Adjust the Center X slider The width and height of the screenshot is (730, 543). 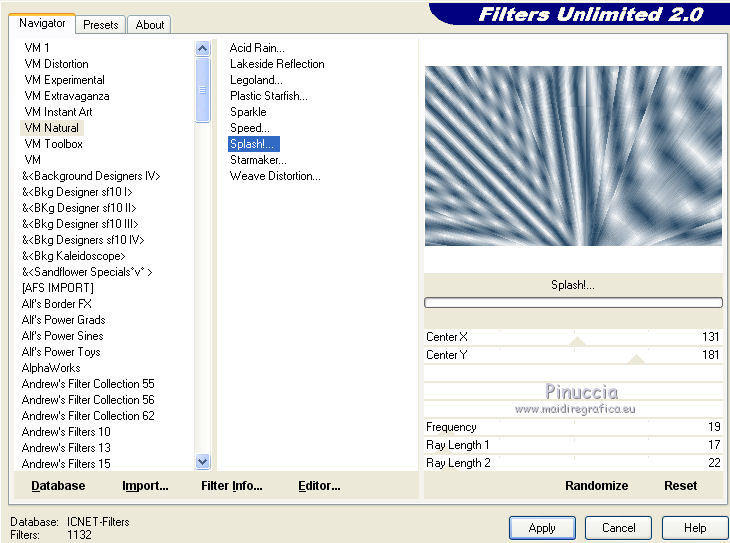(573, 337)
